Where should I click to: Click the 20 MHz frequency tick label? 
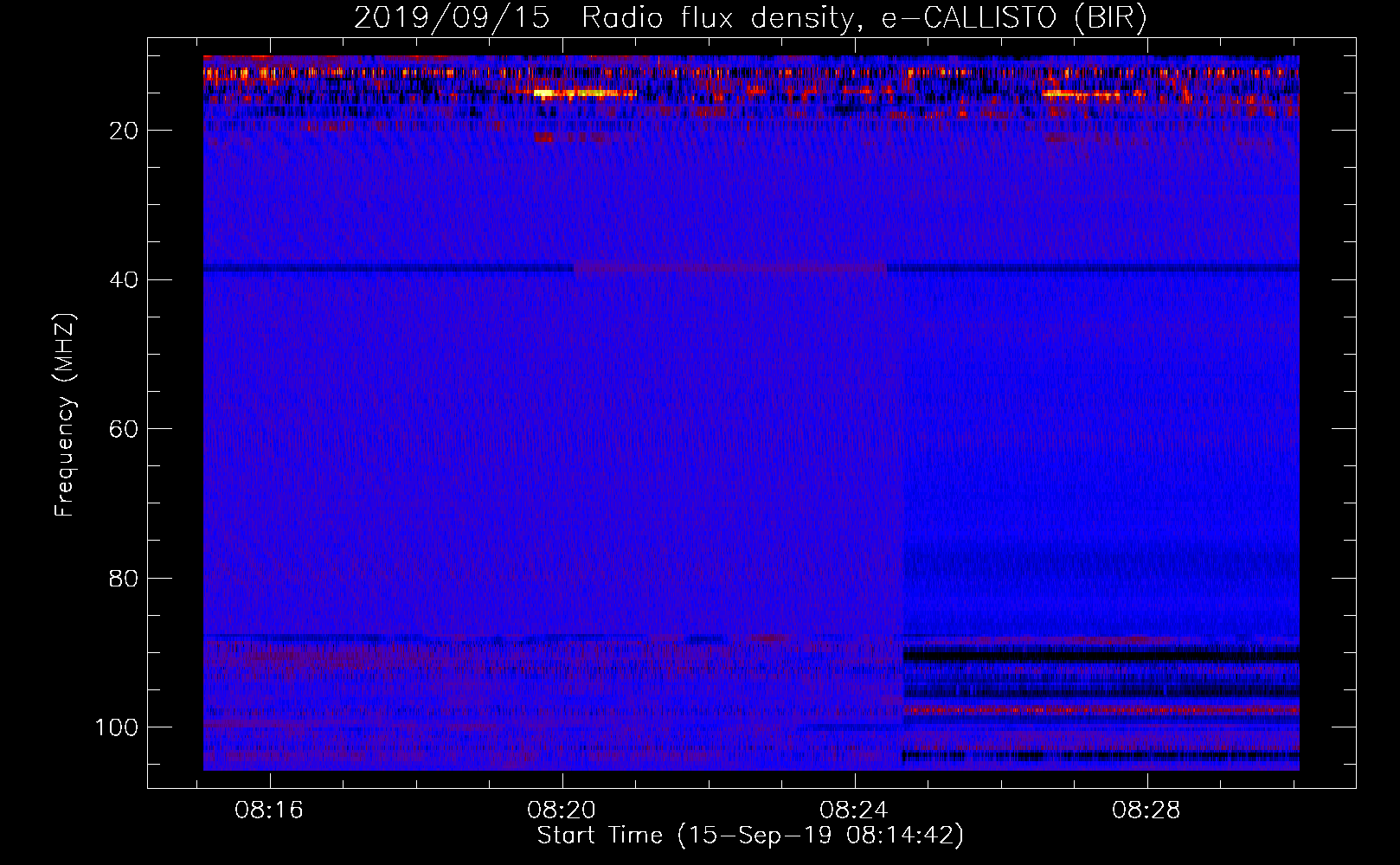125,131
